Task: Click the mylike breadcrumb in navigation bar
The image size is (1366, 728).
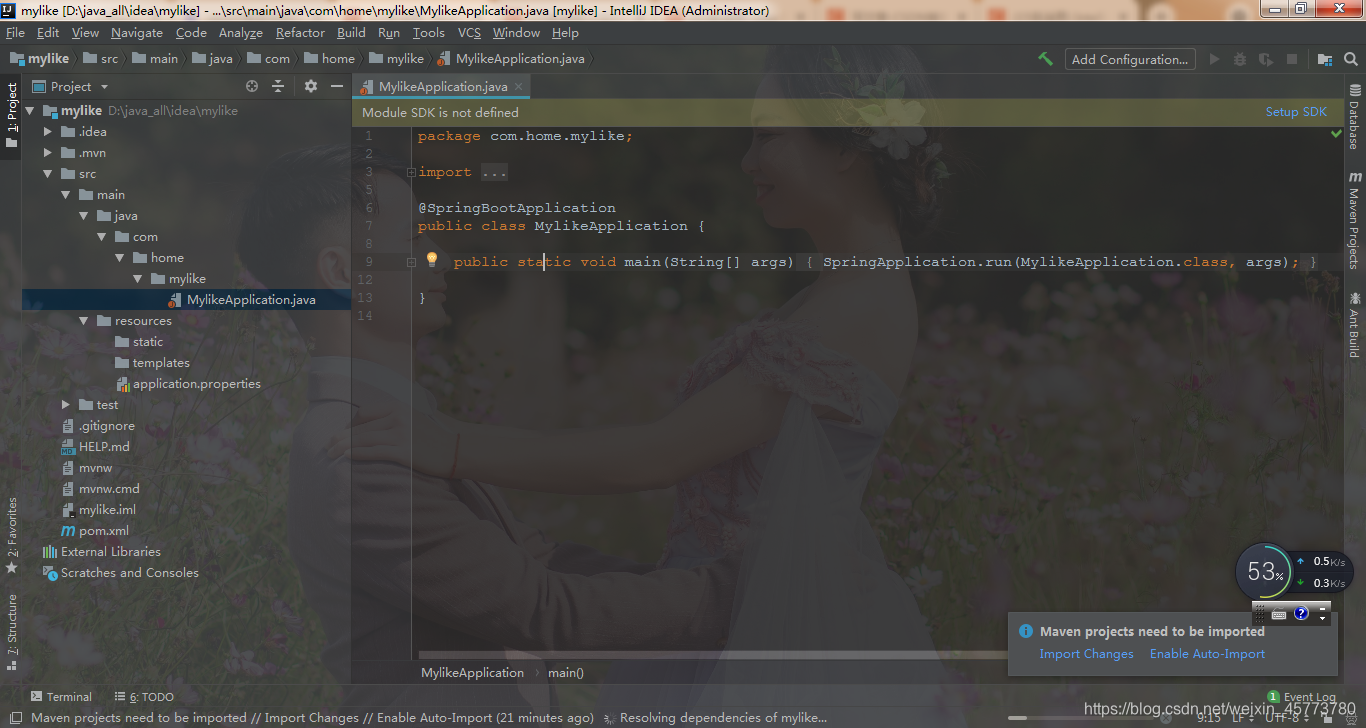Action: tap(398, 58)
